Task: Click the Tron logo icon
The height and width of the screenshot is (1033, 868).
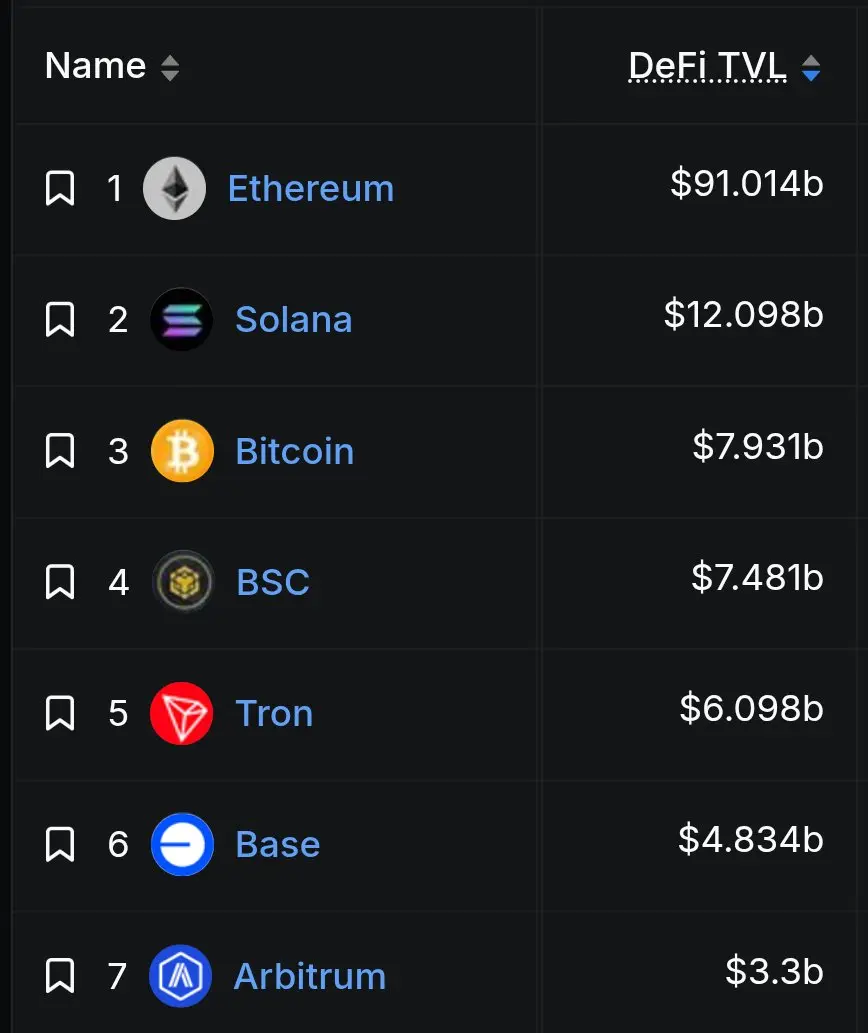Action: click(x=182, y=713)
